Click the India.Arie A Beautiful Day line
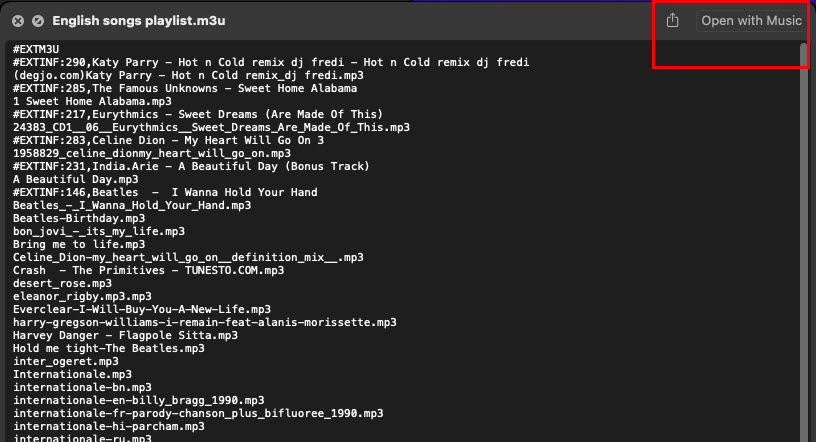Image resolution: width=816 pixels, height=442 pixels. tap(191, 167)
